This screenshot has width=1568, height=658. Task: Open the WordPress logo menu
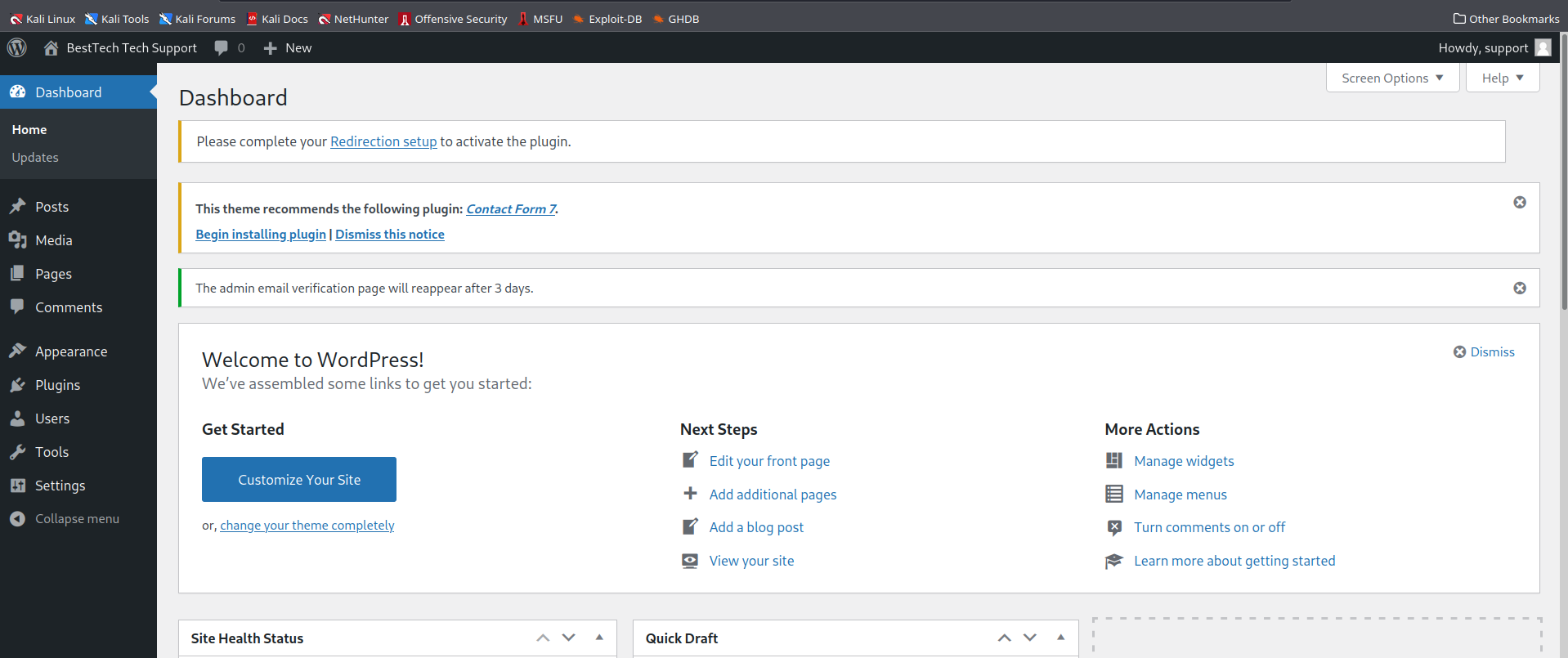coord(17,47)
